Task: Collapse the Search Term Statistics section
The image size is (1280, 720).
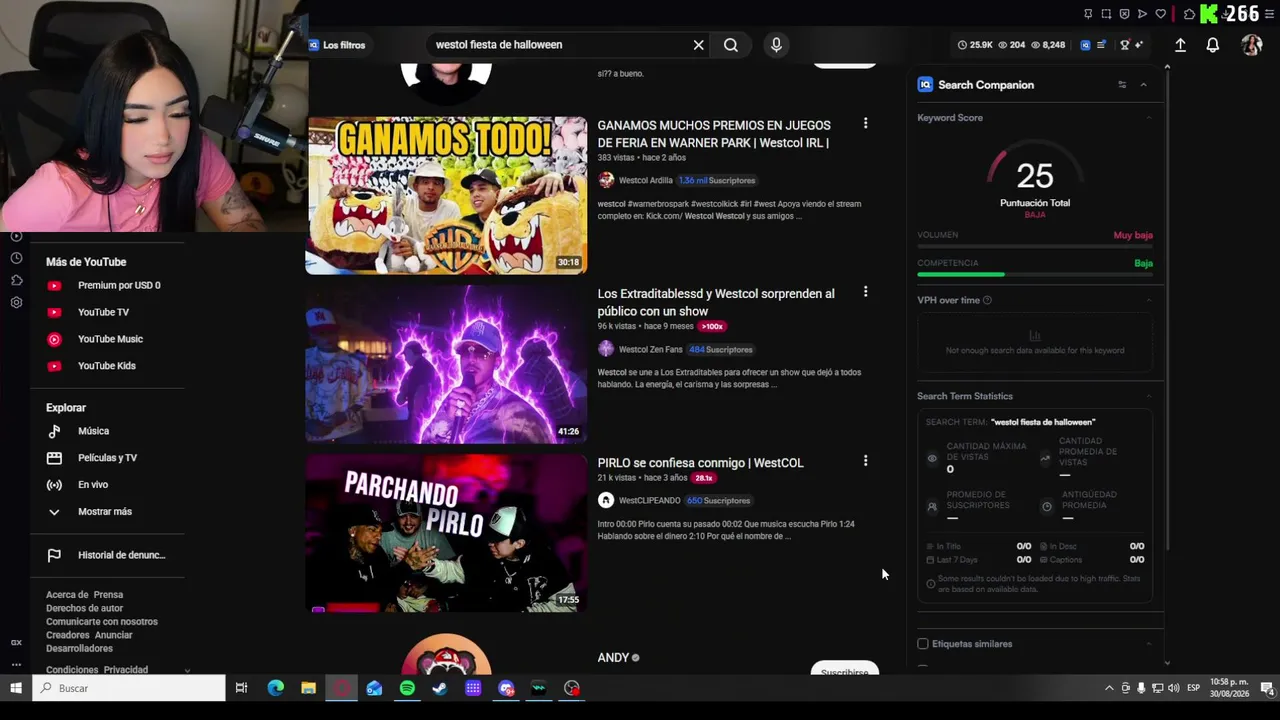Action: 1148,396
